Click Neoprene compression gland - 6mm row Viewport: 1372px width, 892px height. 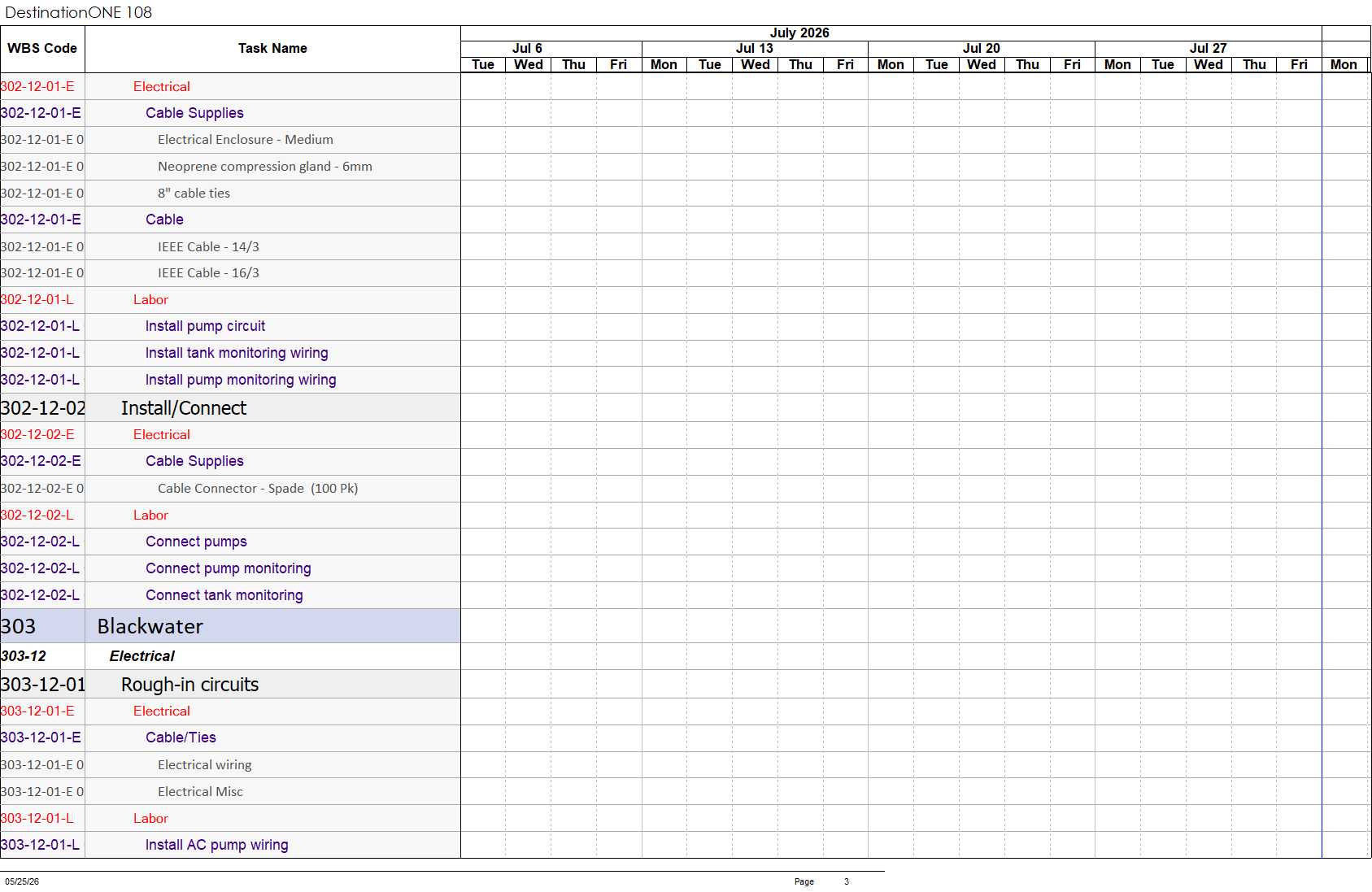click(x=230, y=167)
